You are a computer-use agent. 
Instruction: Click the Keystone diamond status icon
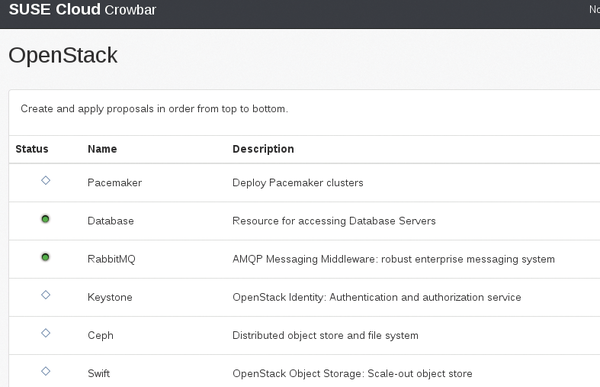click(46, 295)
